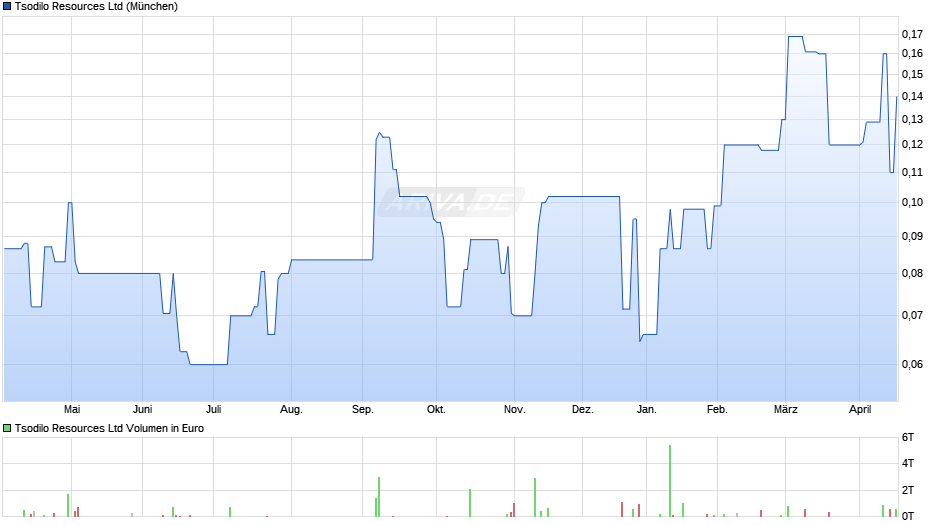The width and height of the screenshot is (940, 526).
Task: Click the 'Juli' month label
Action: click(x=213, y=409)
